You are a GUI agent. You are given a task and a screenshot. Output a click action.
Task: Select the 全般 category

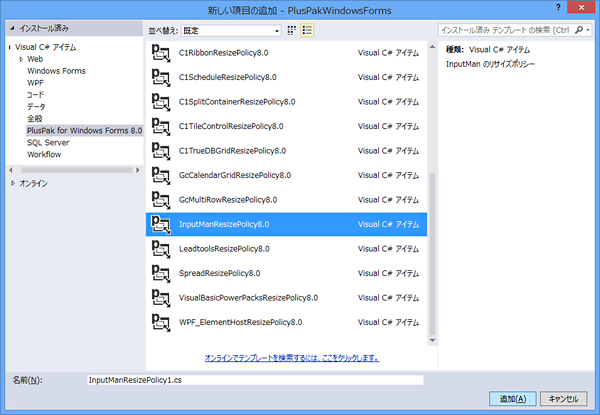click(x=34, y=119)
